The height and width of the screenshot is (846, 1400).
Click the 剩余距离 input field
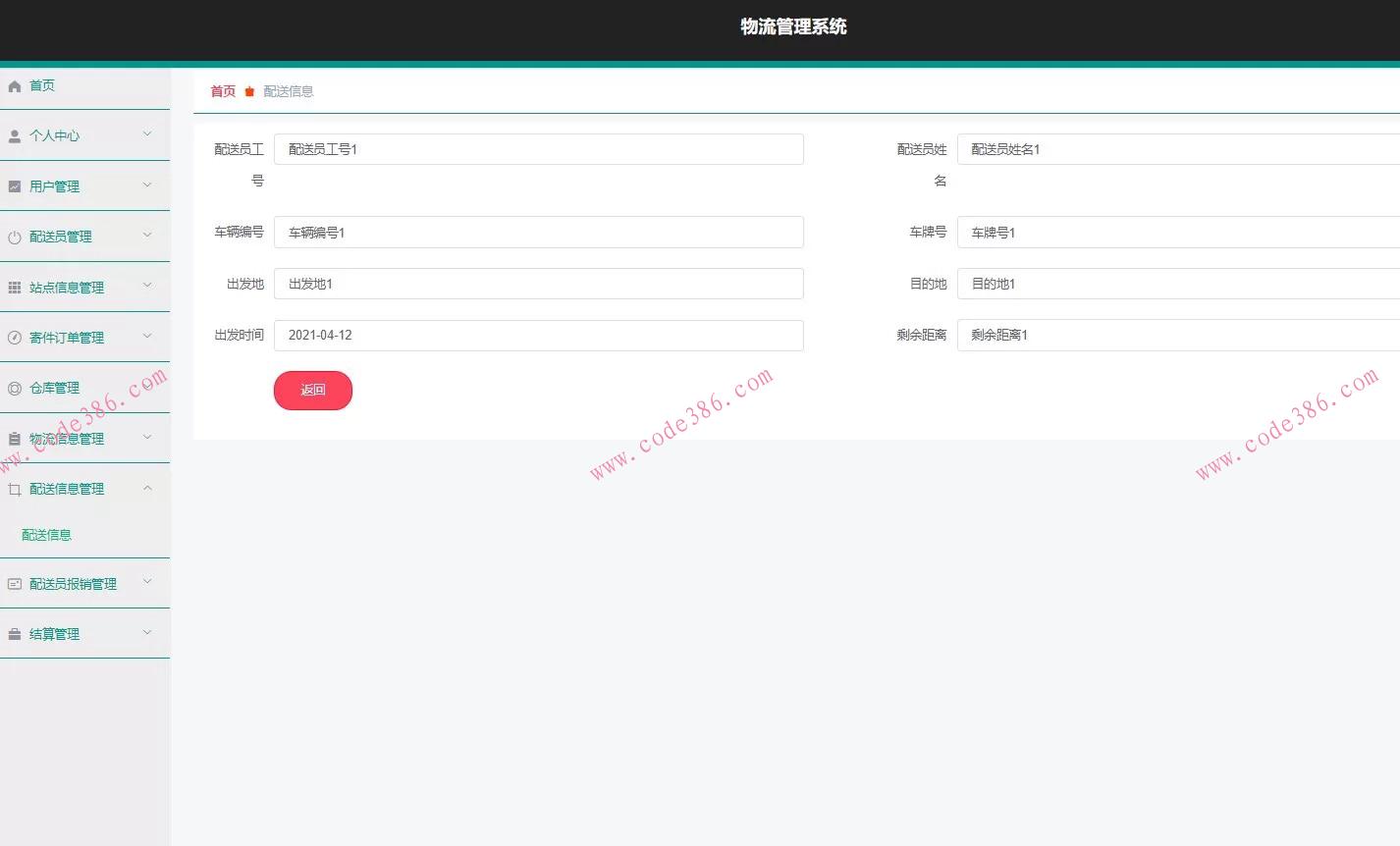(1178, 336)
